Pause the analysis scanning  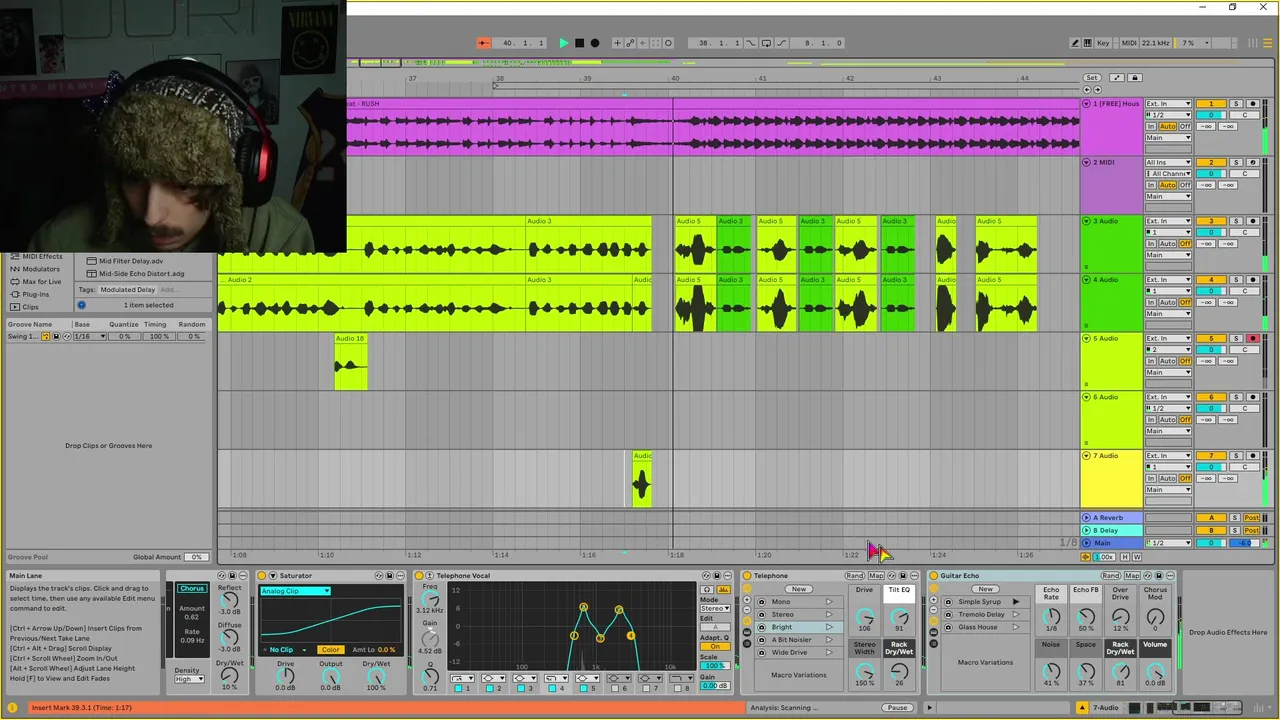[897, 708]
